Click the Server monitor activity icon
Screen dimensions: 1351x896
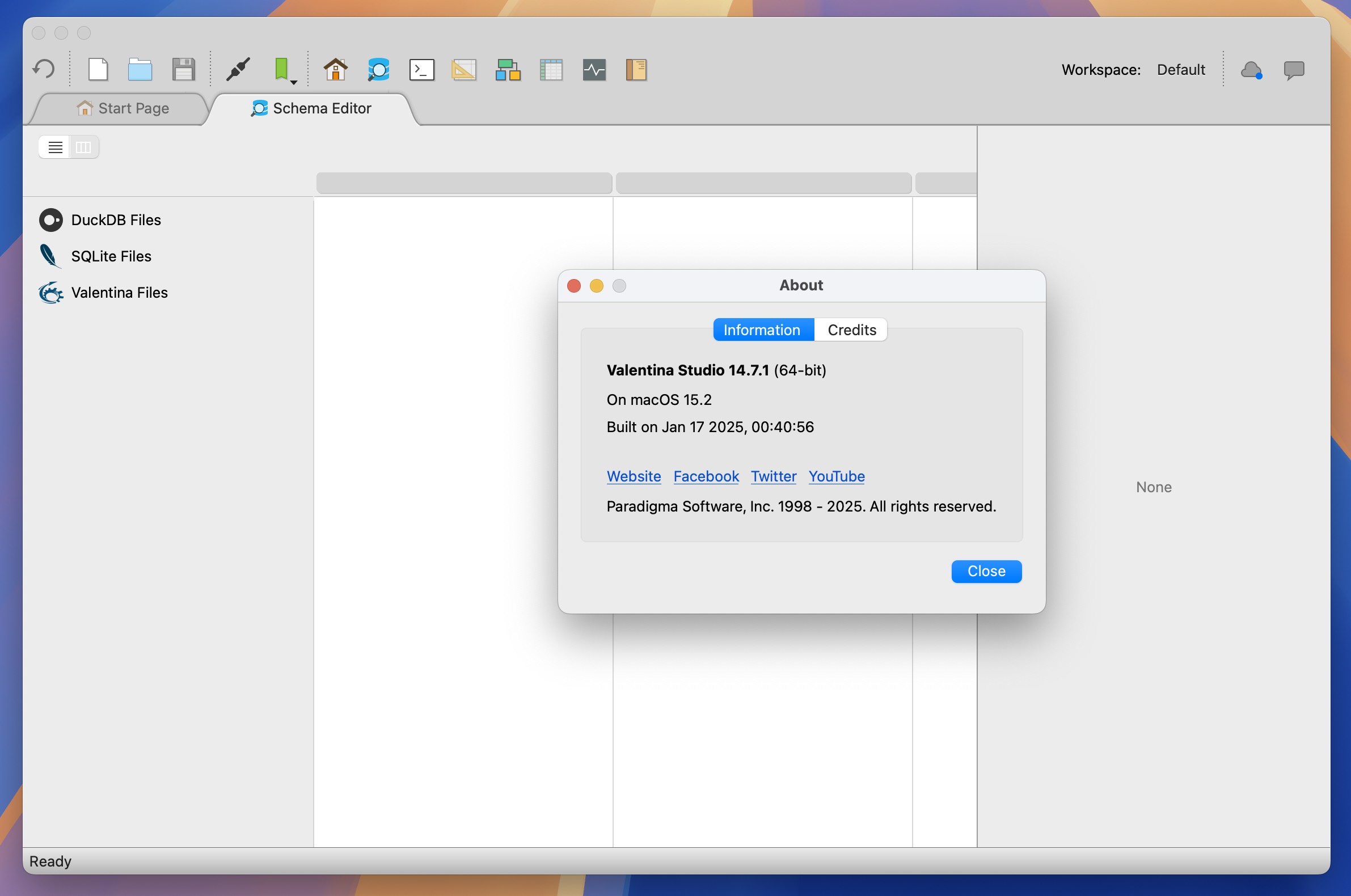[594, 69]
